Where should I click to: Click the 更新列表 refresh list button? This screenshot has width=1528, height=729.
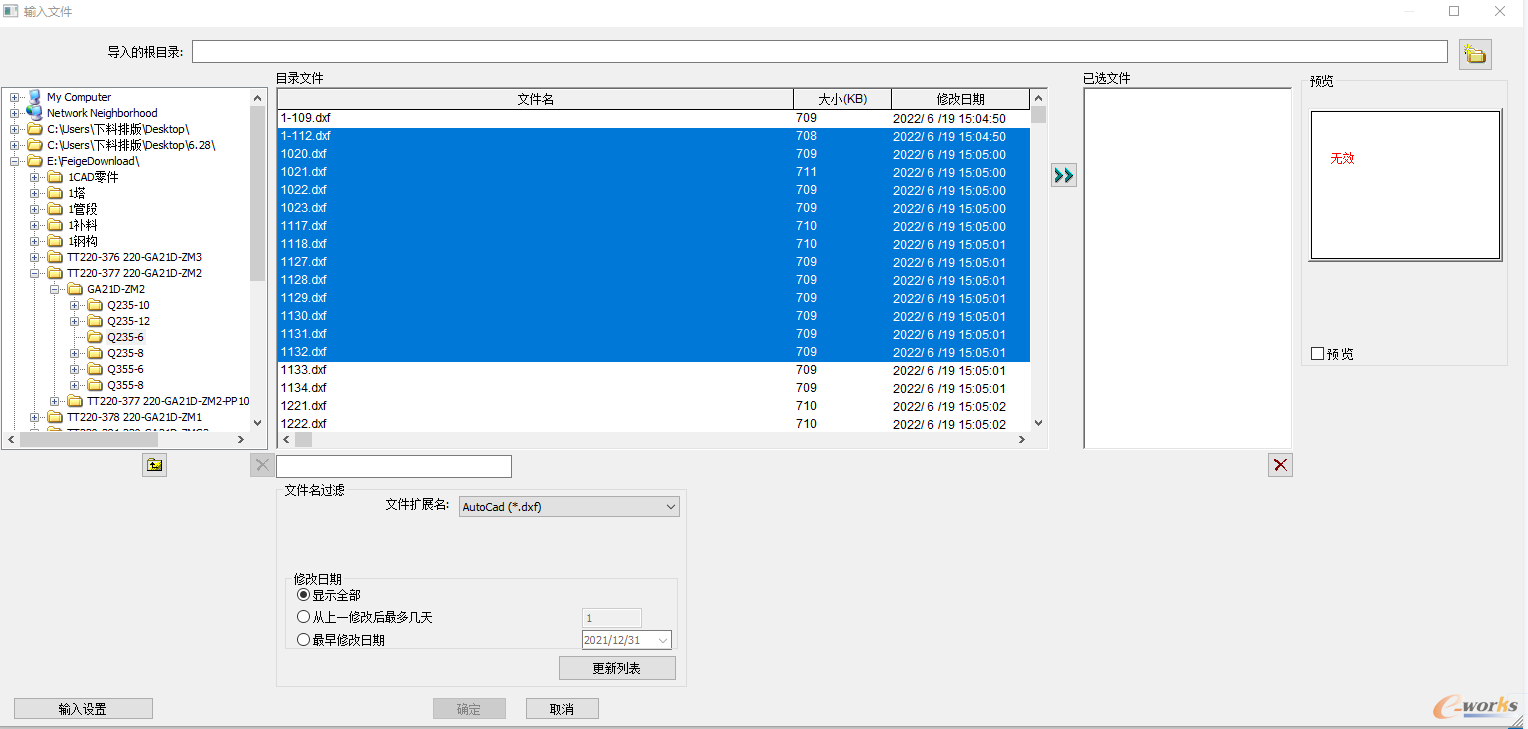(x=617, y=668)
